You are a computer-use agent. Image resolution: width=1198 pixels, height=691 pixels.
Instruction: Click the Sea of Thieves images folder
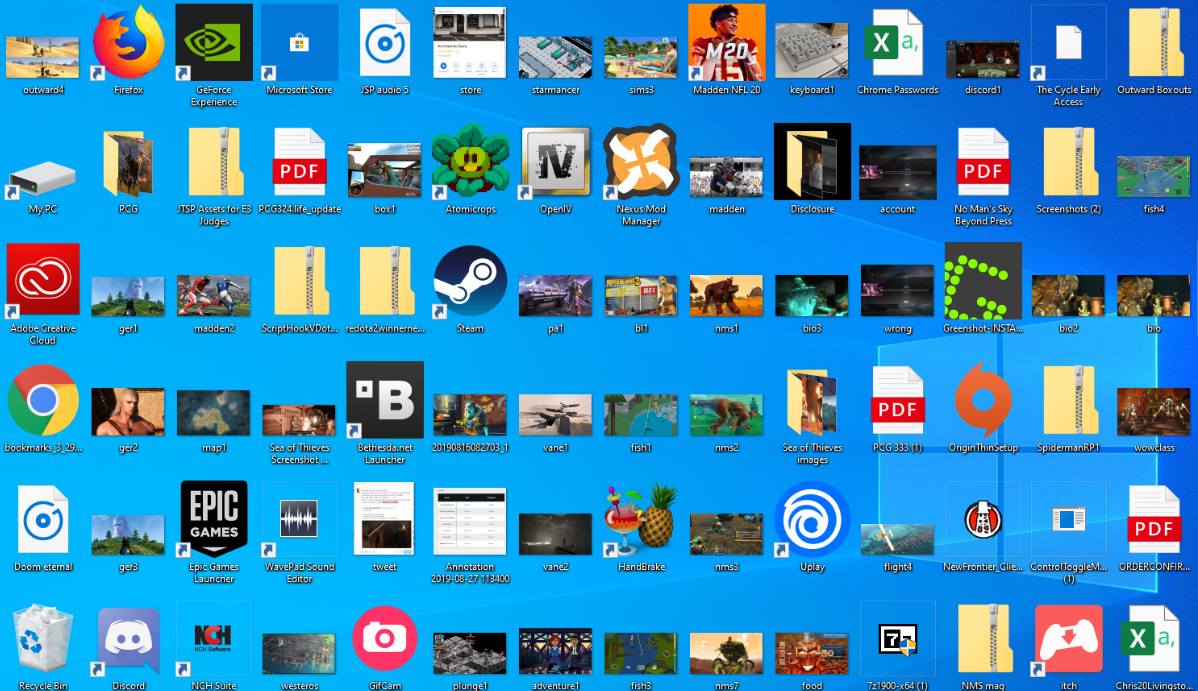[x=812, y=402]
